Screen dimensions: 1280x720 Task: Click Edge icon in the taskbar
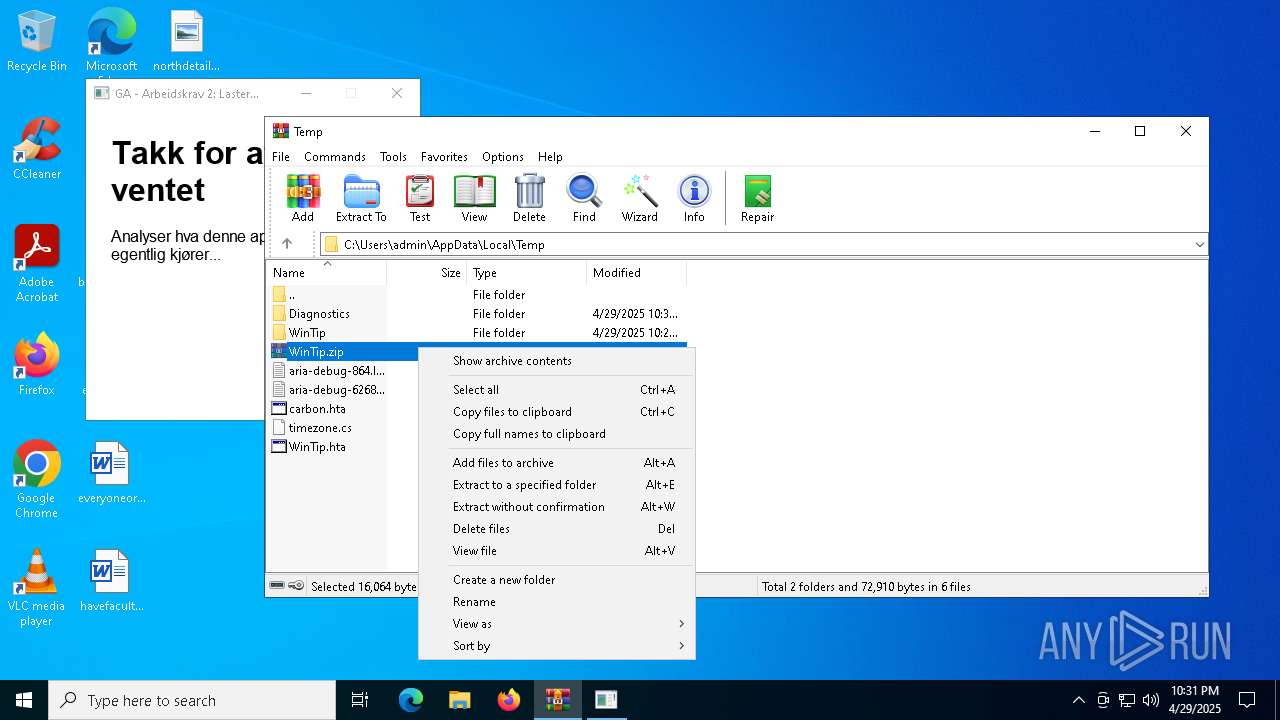coord(411,700)
